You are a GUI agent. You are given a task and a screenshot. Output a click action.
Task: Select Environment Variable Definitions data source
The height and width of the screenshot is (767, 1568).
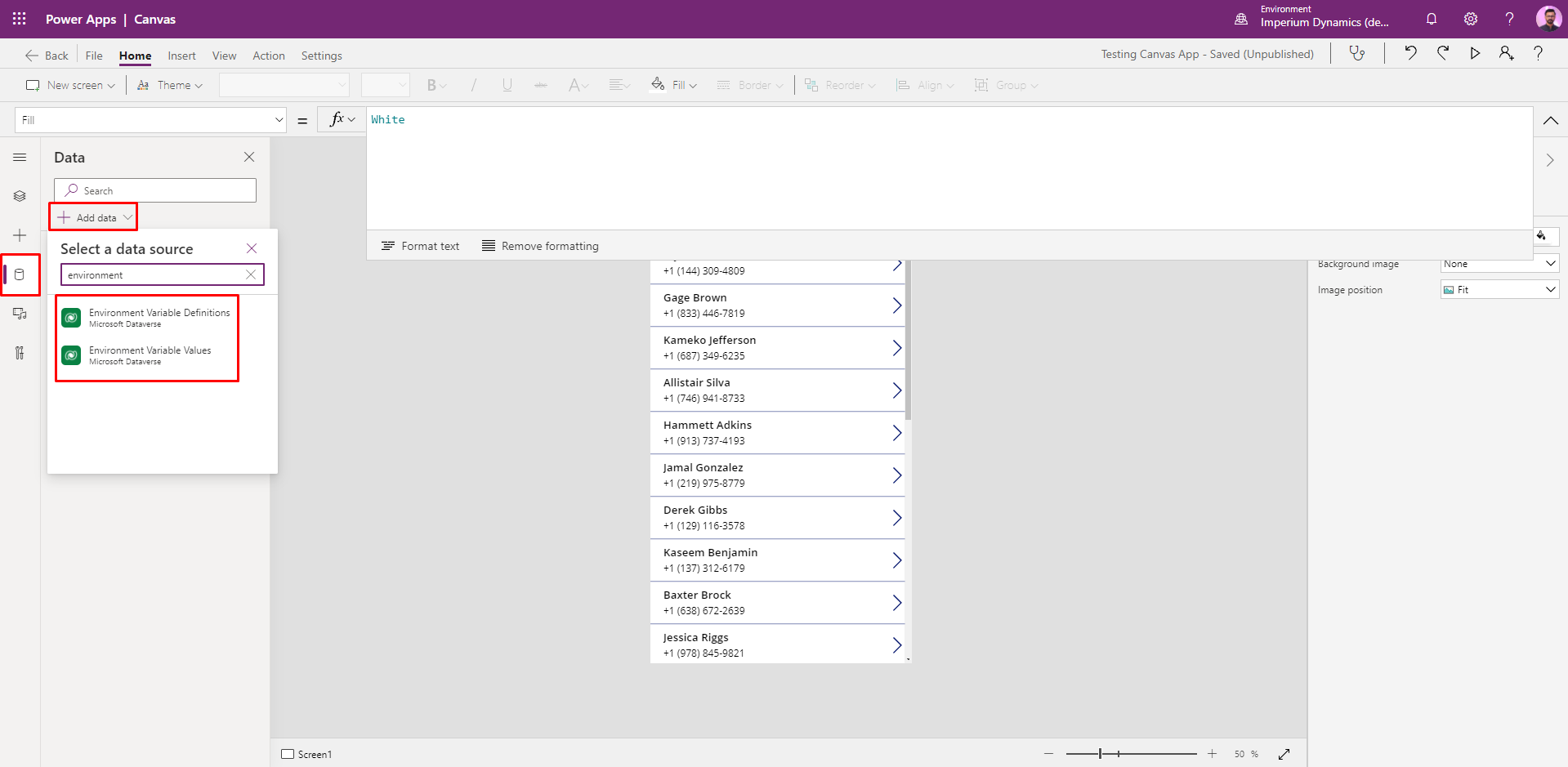147,318
